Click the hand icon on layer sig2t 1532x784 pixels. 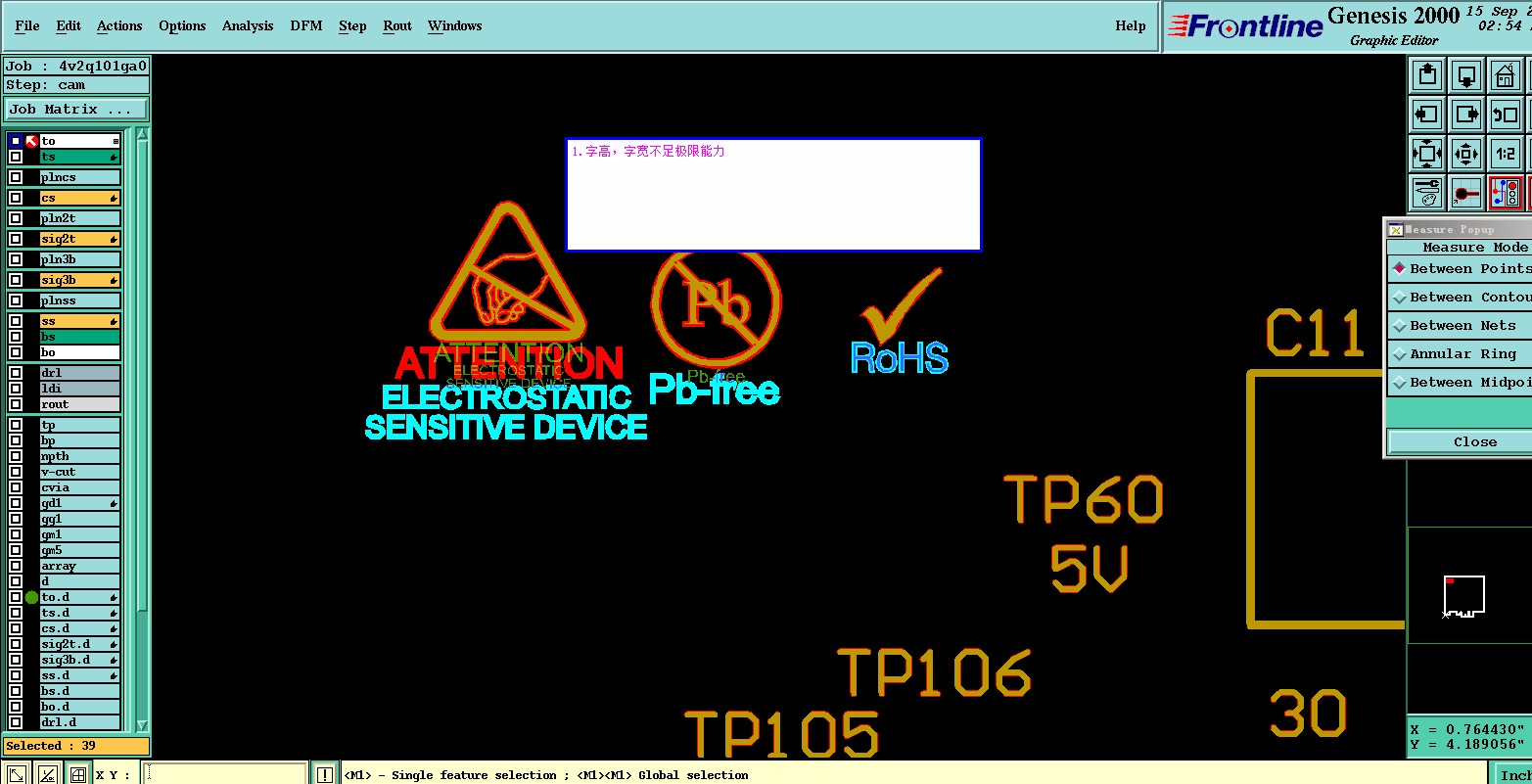tap(114, 239)
